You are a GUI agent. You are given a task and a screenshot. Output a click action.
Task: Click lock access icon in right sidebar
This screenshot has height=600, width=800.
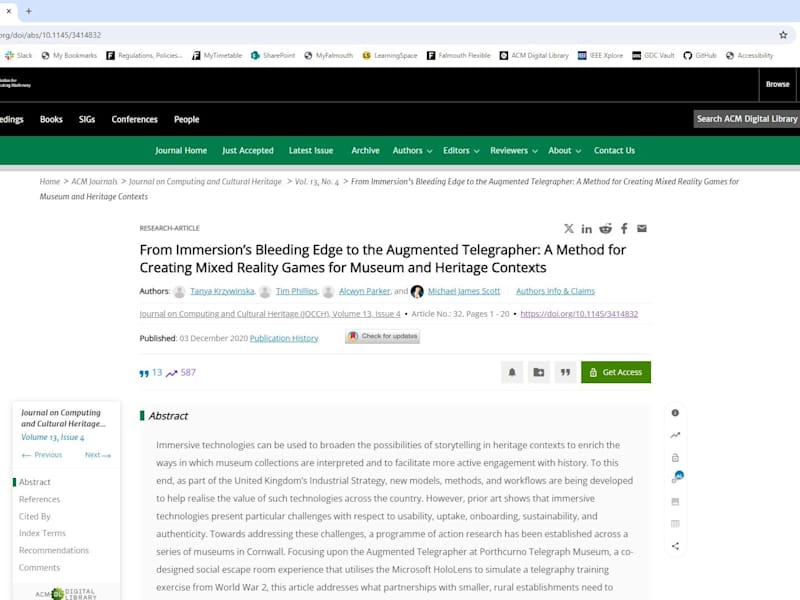point(675,458)
